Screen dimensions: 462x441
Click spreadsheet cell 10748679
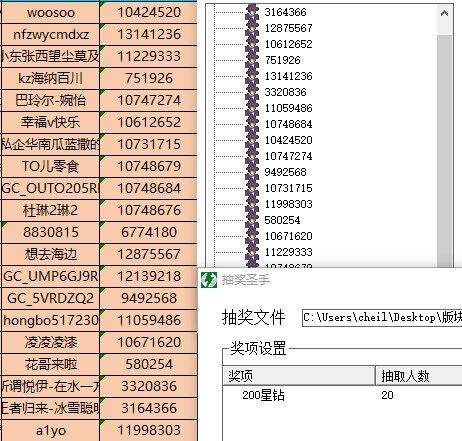pyautogui.click(x=149, y=166)
